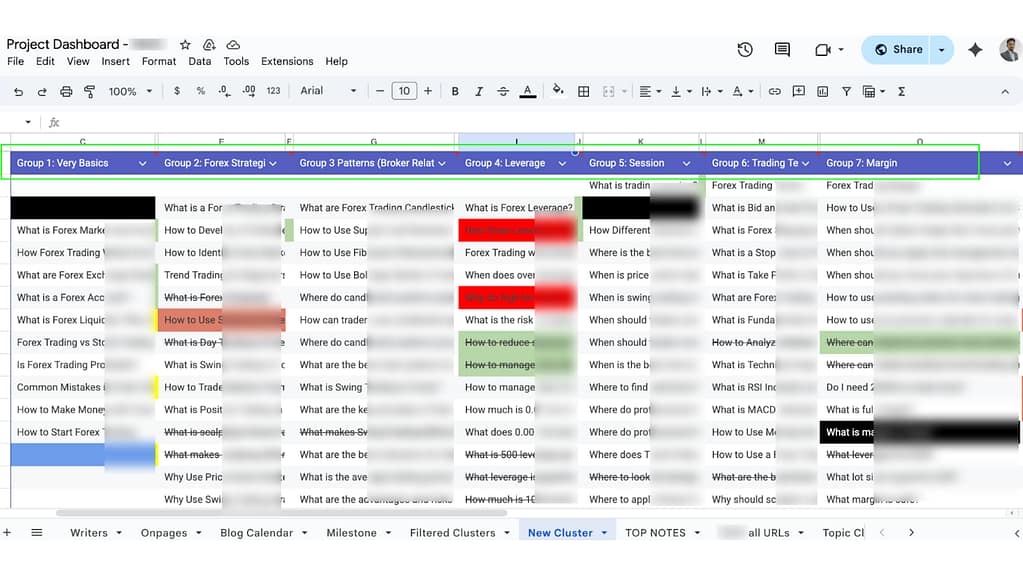This screenshot has height=576, width=1023.
Task: Open the Functions sigma icon
Action: 901,91
